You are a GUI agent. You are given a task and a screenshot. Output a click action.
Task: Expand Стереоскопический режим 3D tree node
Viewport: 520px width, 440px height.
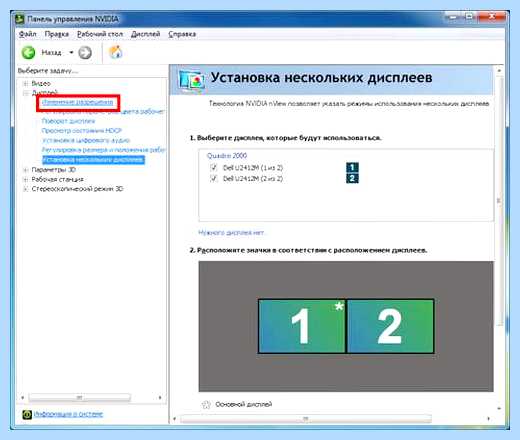point(25,189)
